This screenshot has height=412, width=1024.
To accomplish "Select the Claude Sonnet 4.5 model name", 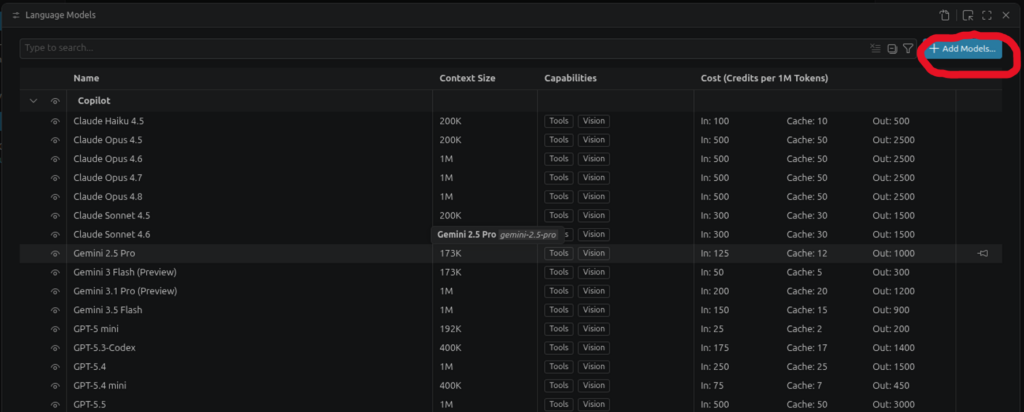I will [112, 215].
